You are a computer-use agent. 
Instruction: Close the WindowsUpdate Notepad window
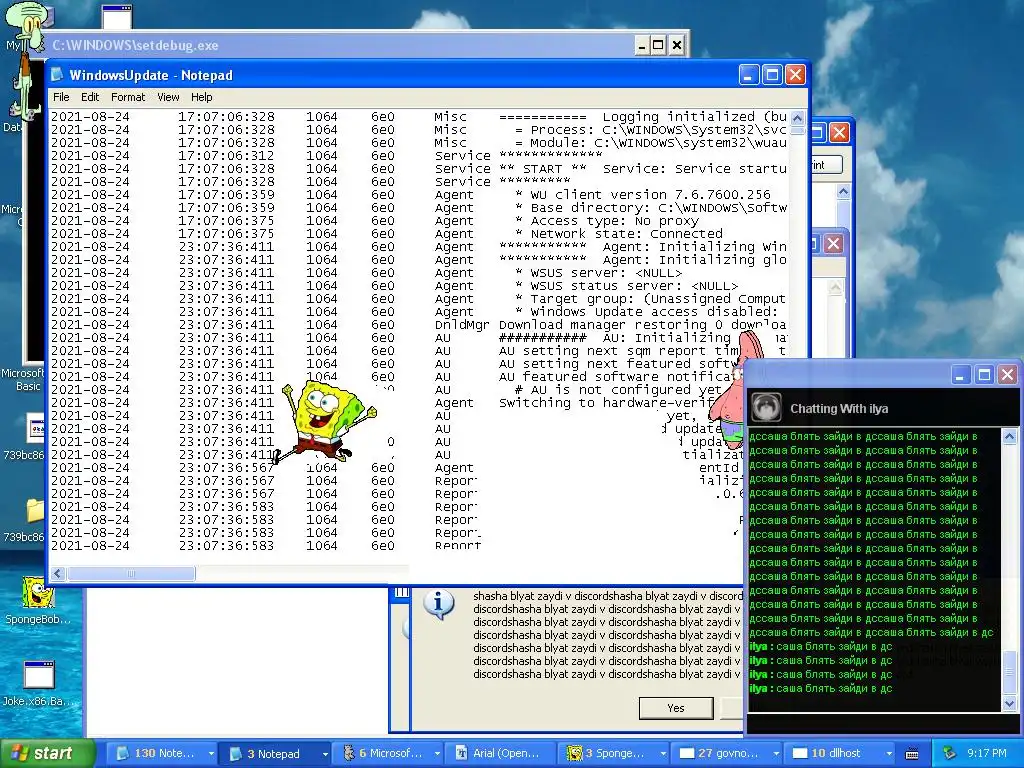coord(795,75)
